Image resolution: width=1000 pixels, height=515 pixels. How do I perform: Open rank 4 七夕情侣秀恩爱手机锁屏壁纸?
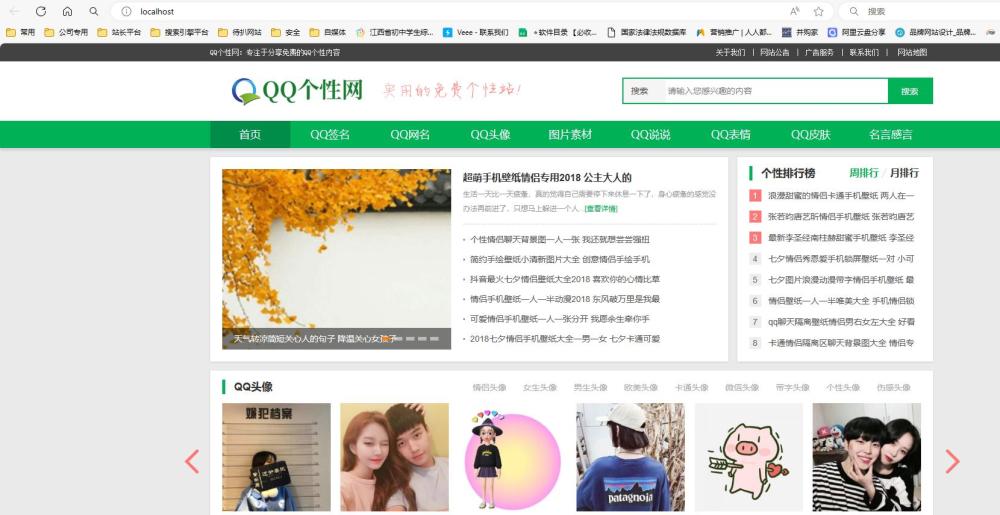(x=841, y=259)
